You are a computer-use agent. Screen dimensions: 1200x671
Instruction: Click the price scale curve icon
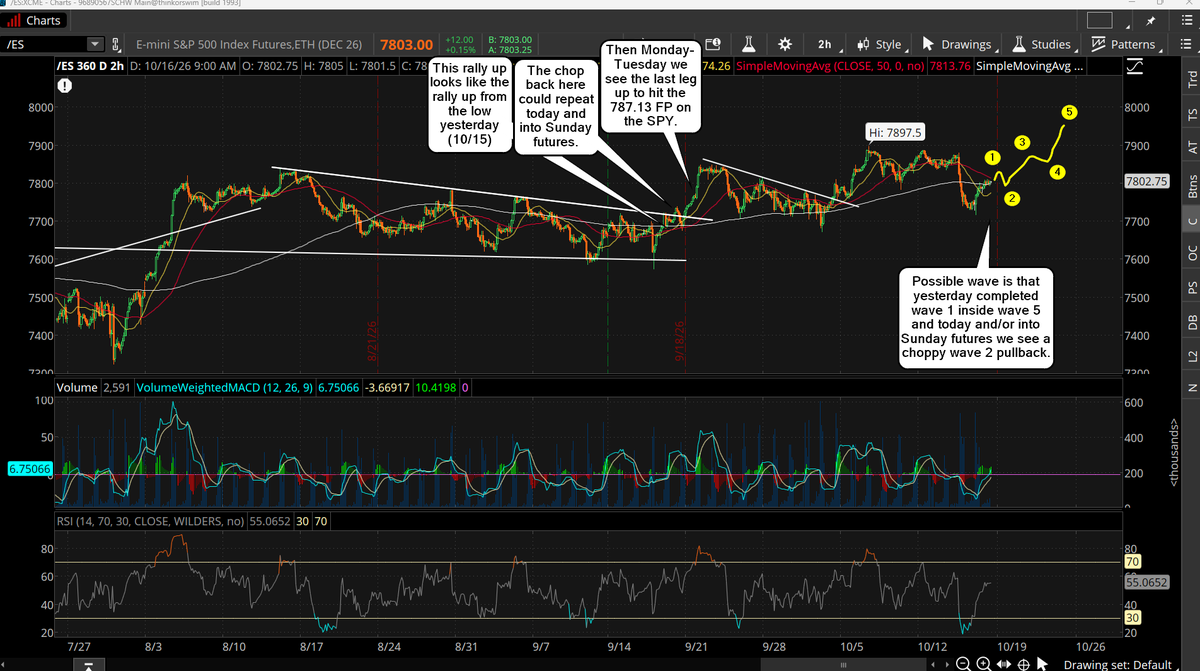[1135, 66]
